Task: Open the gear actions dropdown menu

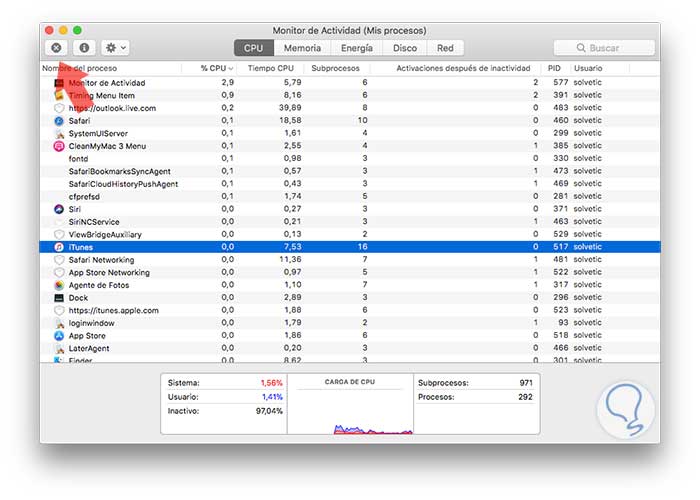Action: click(115, 48)
